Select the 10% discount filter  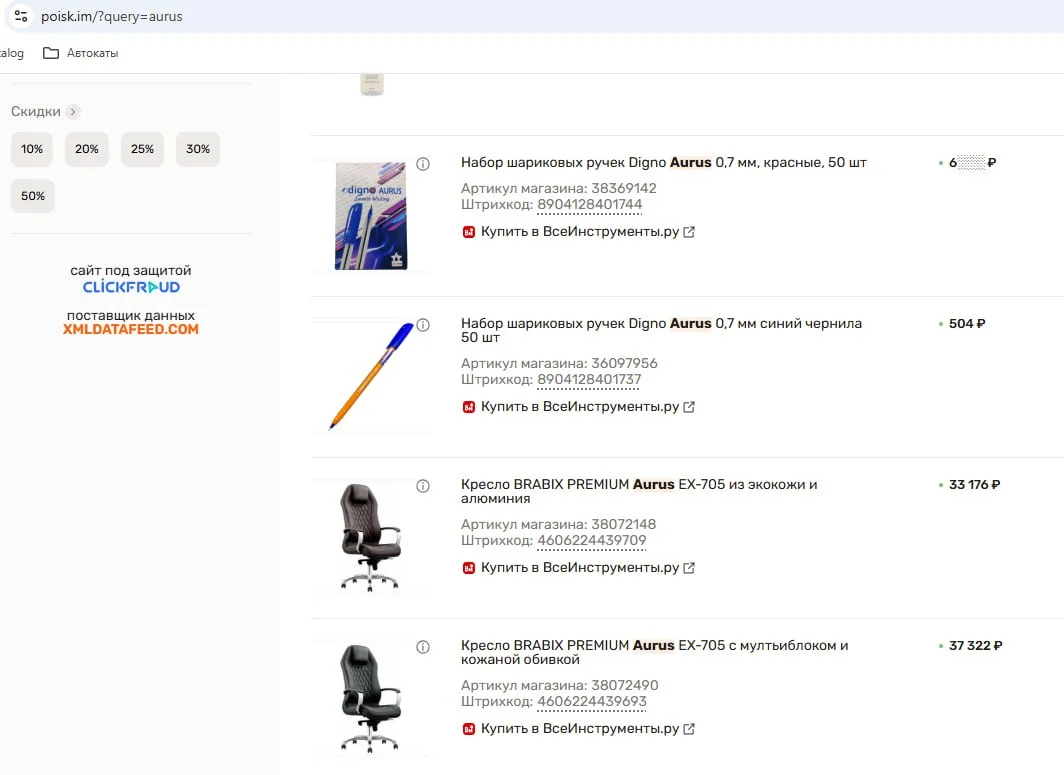point(32,149)
